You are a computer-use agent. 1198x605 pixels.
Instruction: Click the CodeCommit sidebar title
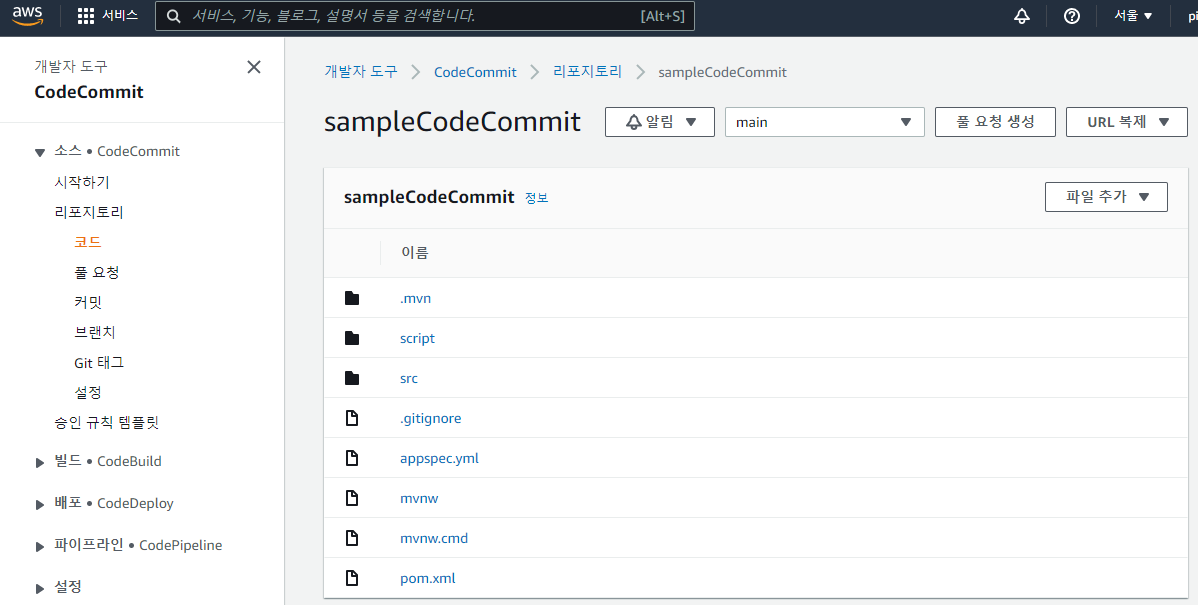click(x=89, y=92)
